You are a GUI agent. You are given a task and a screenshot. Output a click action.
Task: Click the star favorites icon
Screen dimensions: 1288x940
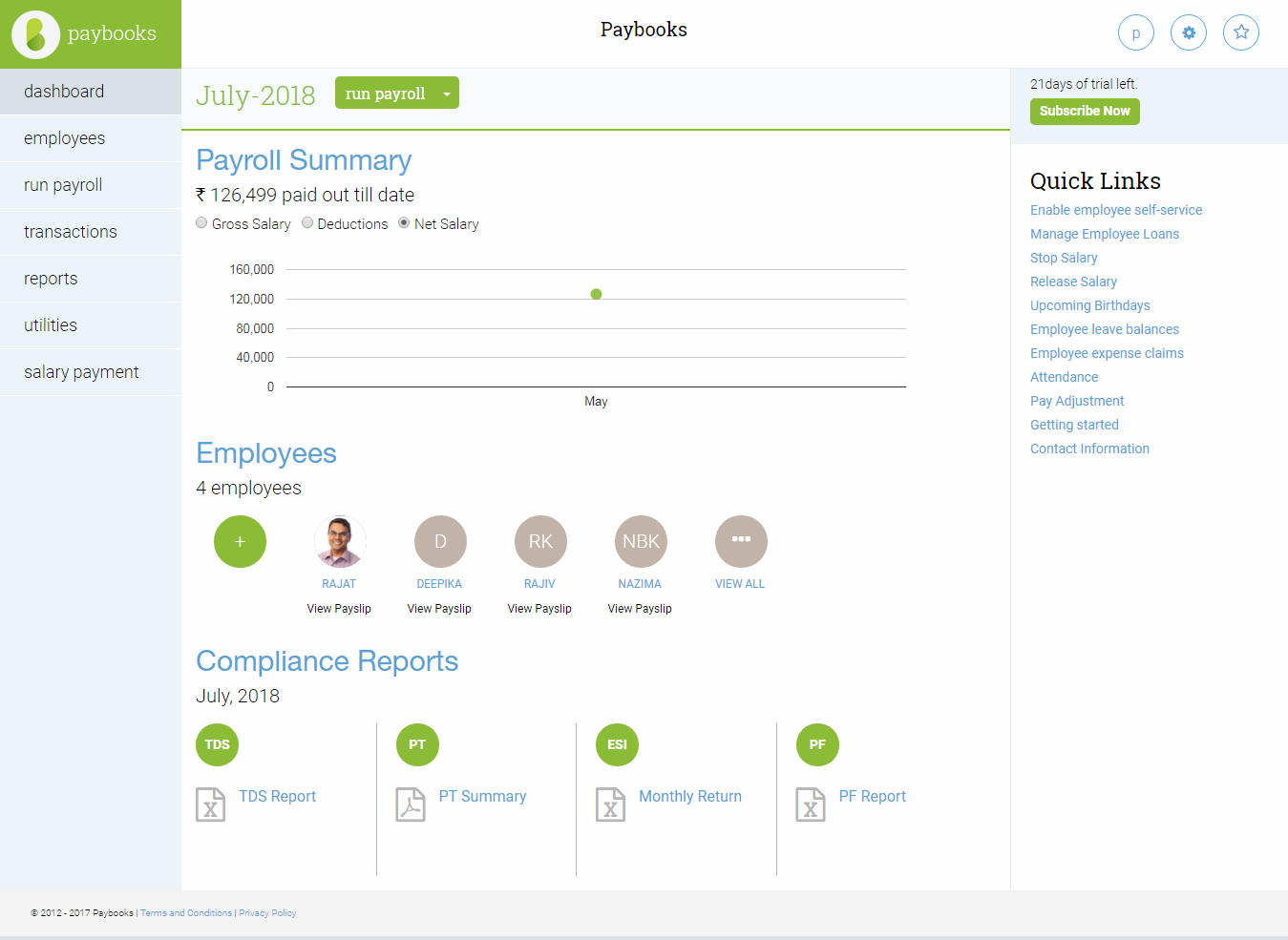[x=1241, y=32]
